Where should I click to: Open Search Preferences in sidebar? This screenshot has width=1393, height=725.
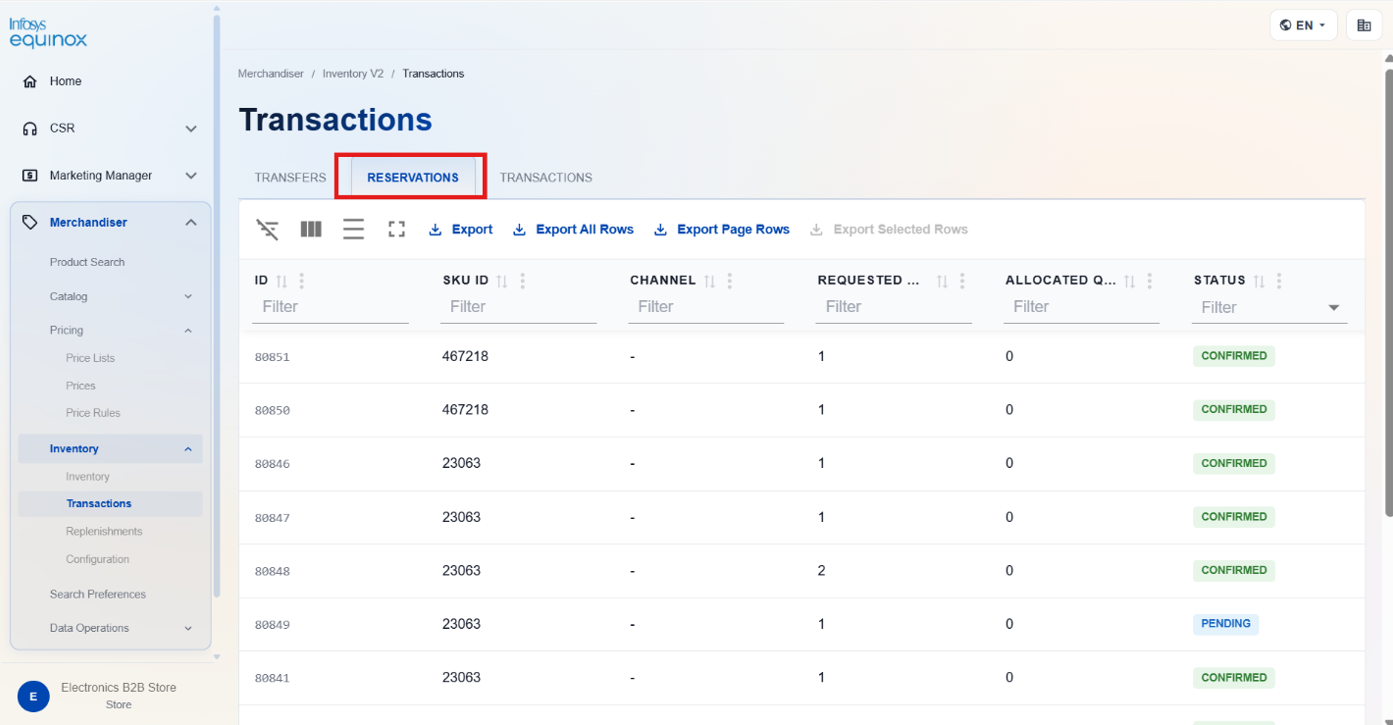point(98,595)
